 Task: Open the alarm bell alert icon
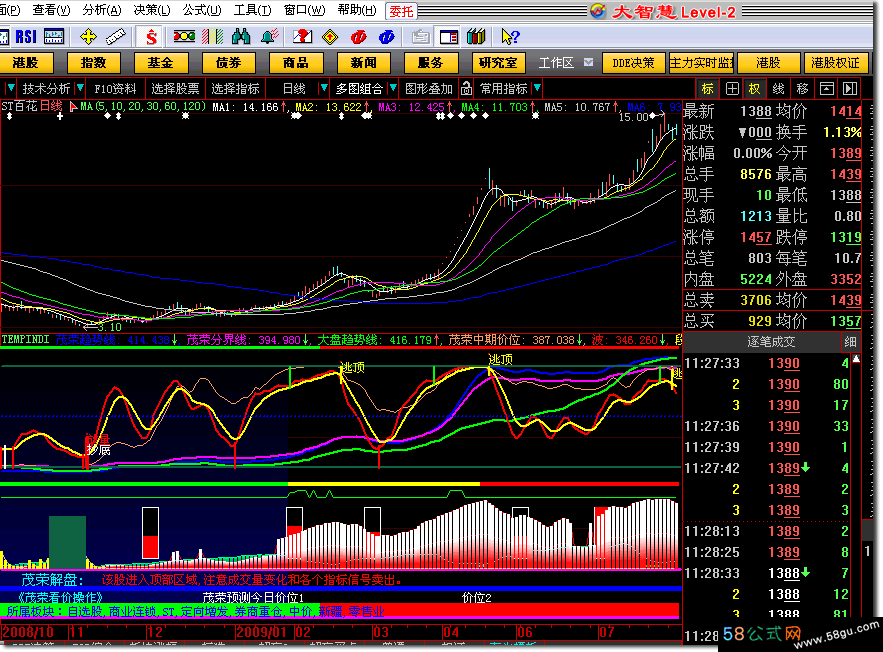click(x=270, y=37)
